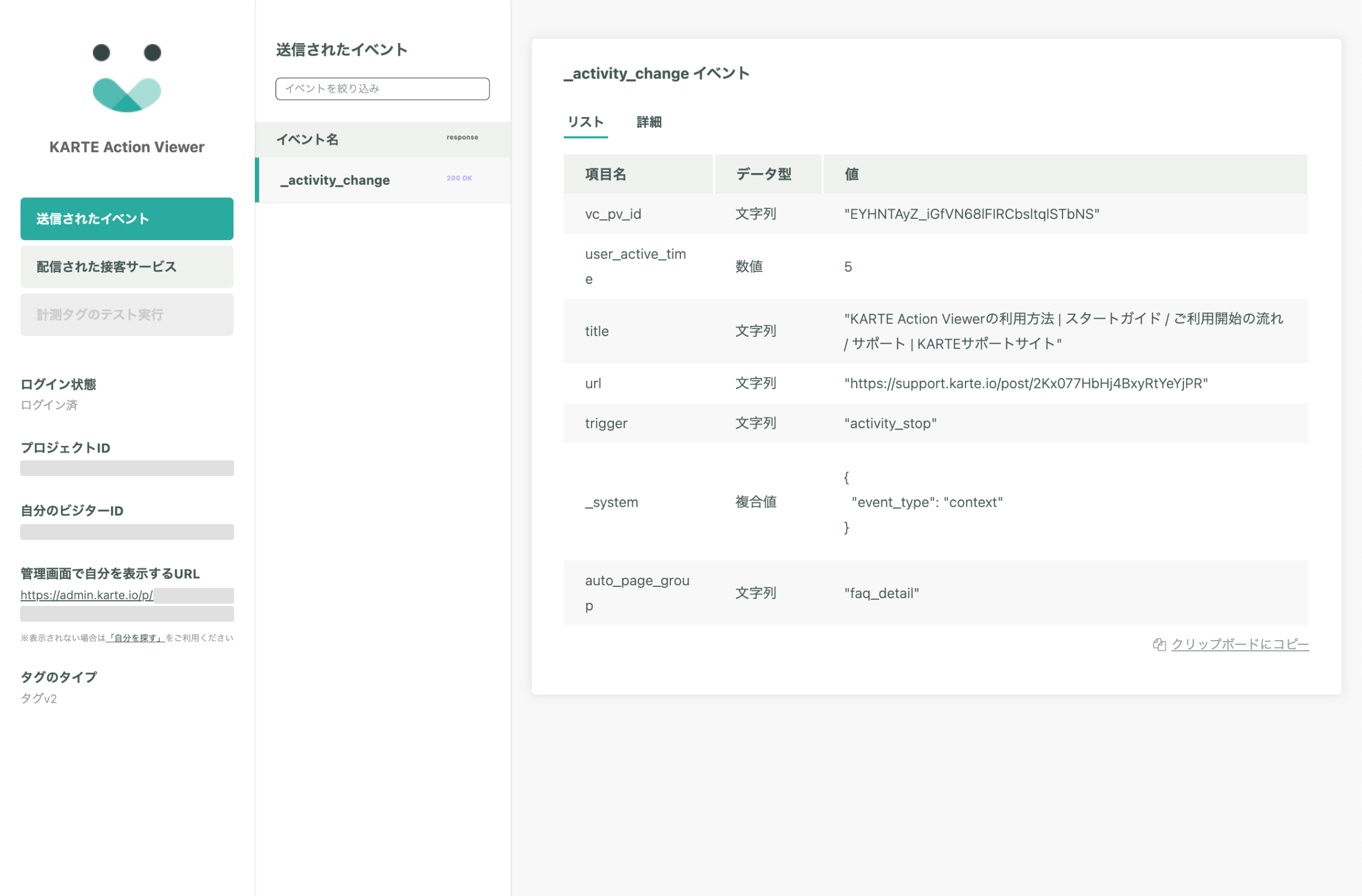Image resolution: width=1362 pixels, height=896 pixels.
Task: Click the ログイン済 status text
Action: point(49,405)
